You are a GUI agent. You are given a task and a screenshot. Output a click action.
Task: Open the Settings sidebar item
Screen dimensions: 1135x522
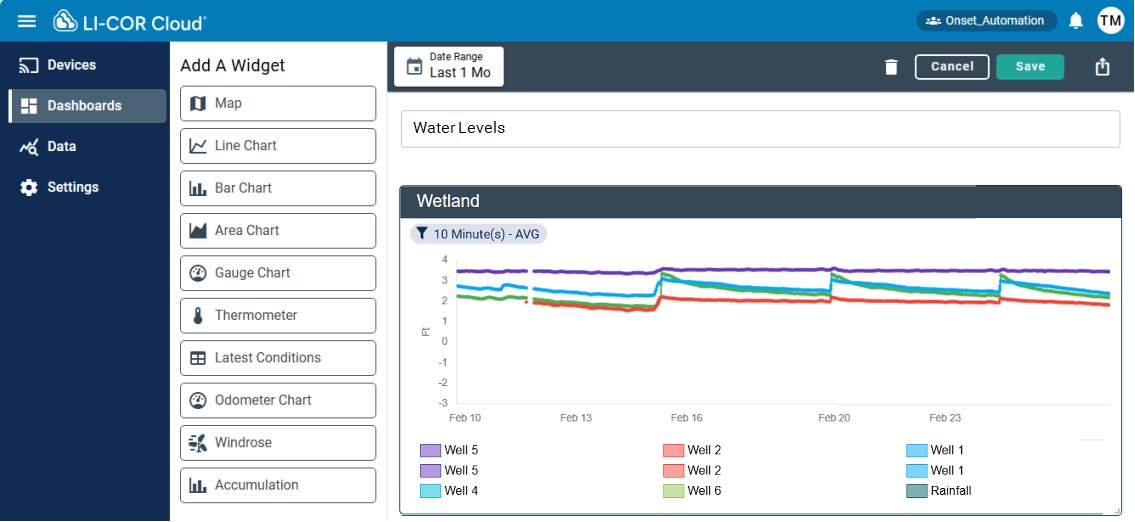(72, 187)
